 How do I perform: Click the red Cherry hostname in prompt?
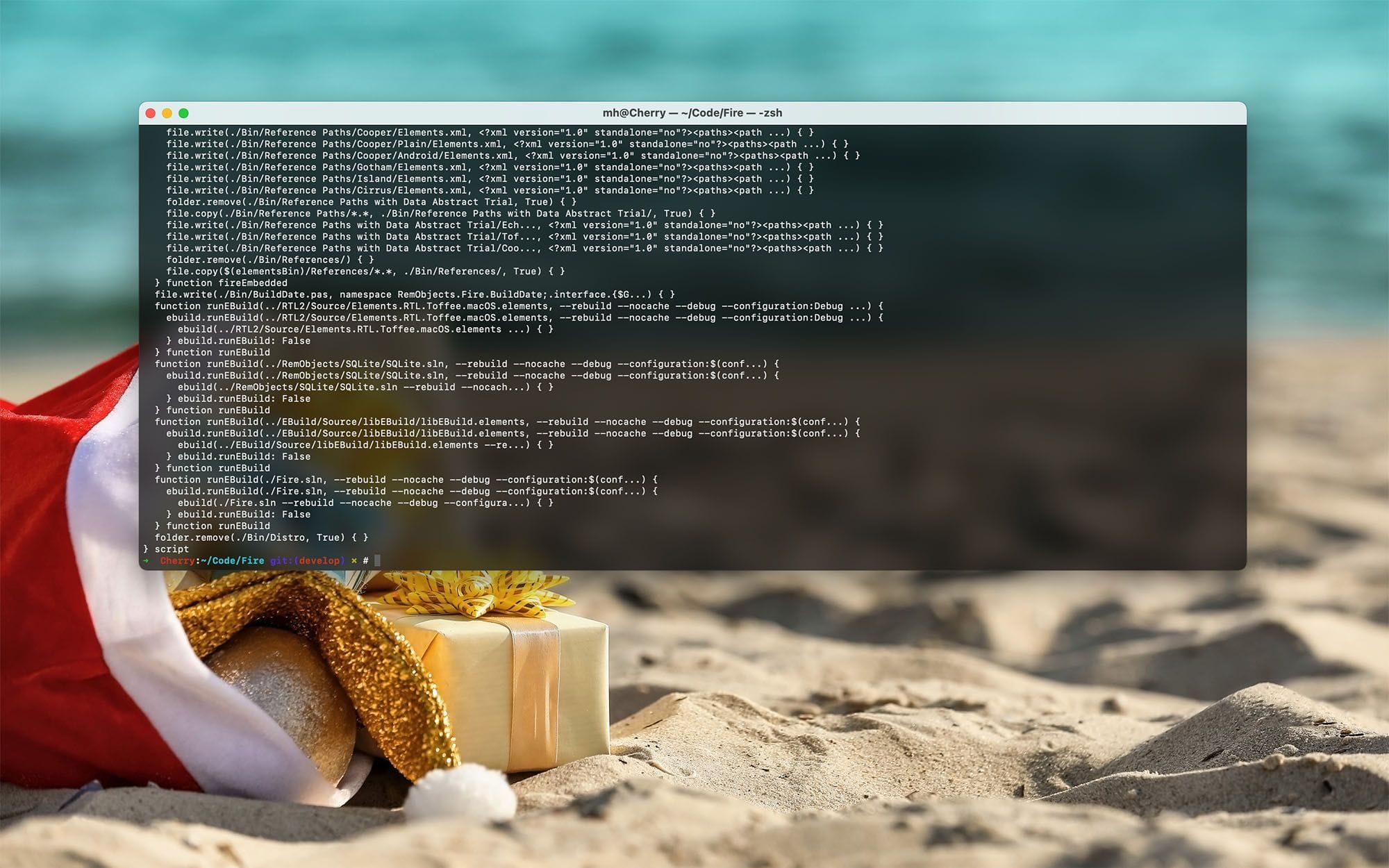pyautogui.click(x=177, y=560)
